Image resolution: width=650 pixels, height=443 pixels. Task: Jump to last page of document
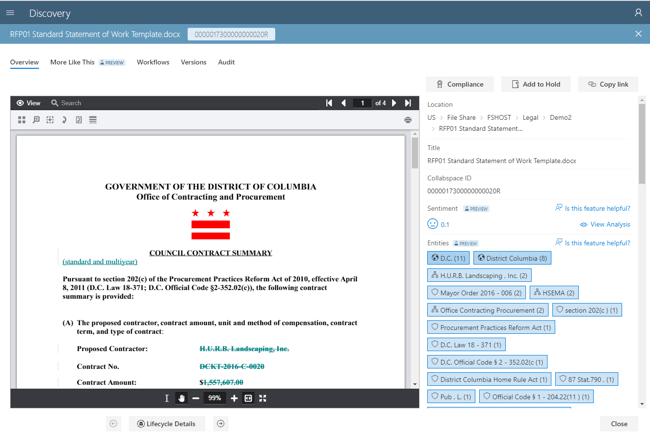coord(408,103)
